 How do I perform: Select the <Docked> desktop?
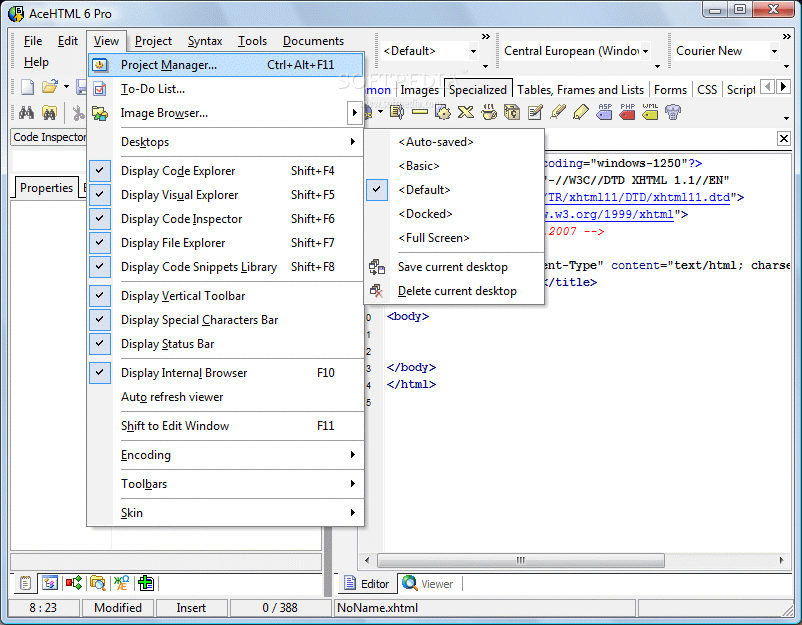454,214
